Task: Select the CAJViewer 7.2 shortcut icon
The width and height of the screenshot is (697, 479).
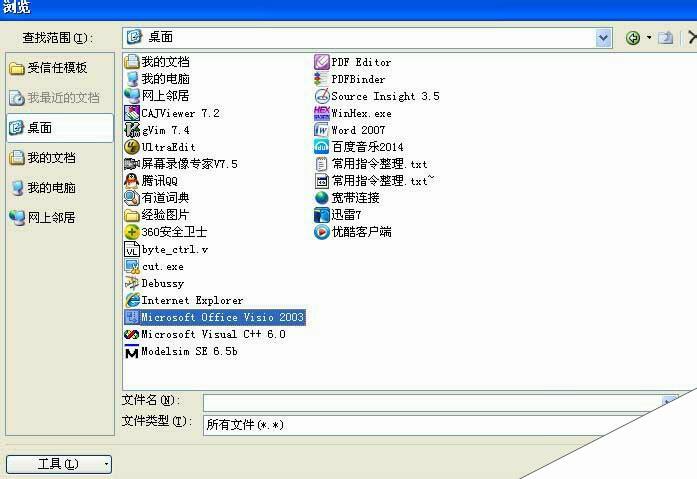Action: pyautogui.click(x=132, y=113)
